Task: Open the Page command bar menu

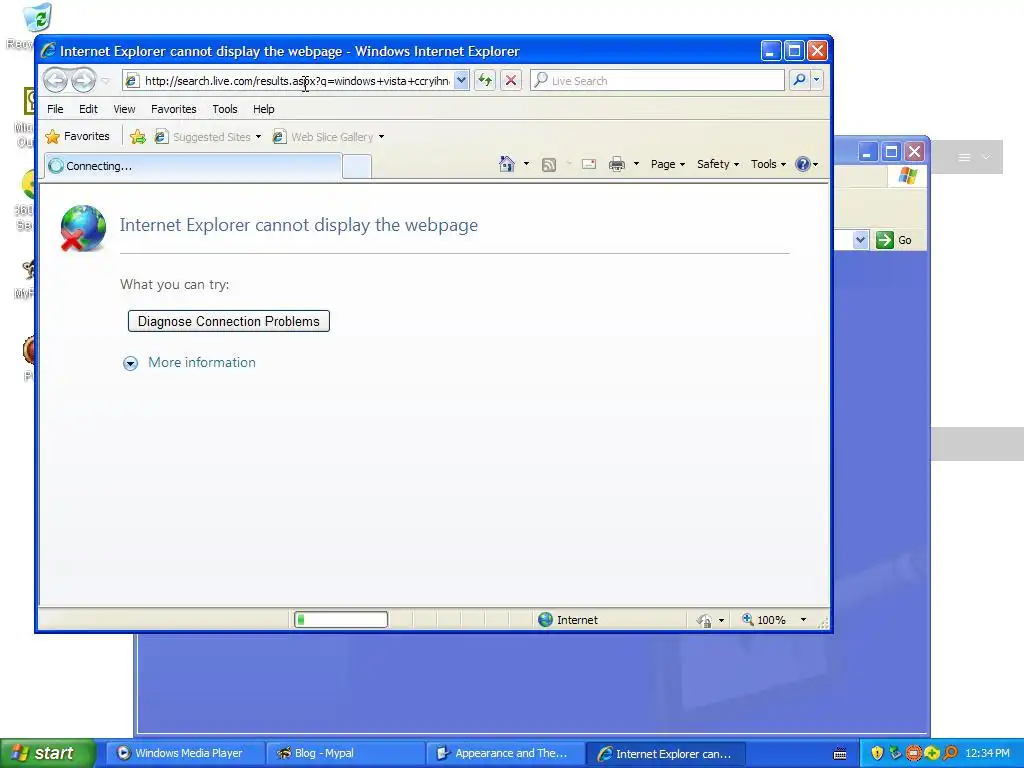Action: pyautogui.click(x=667, y=164)
